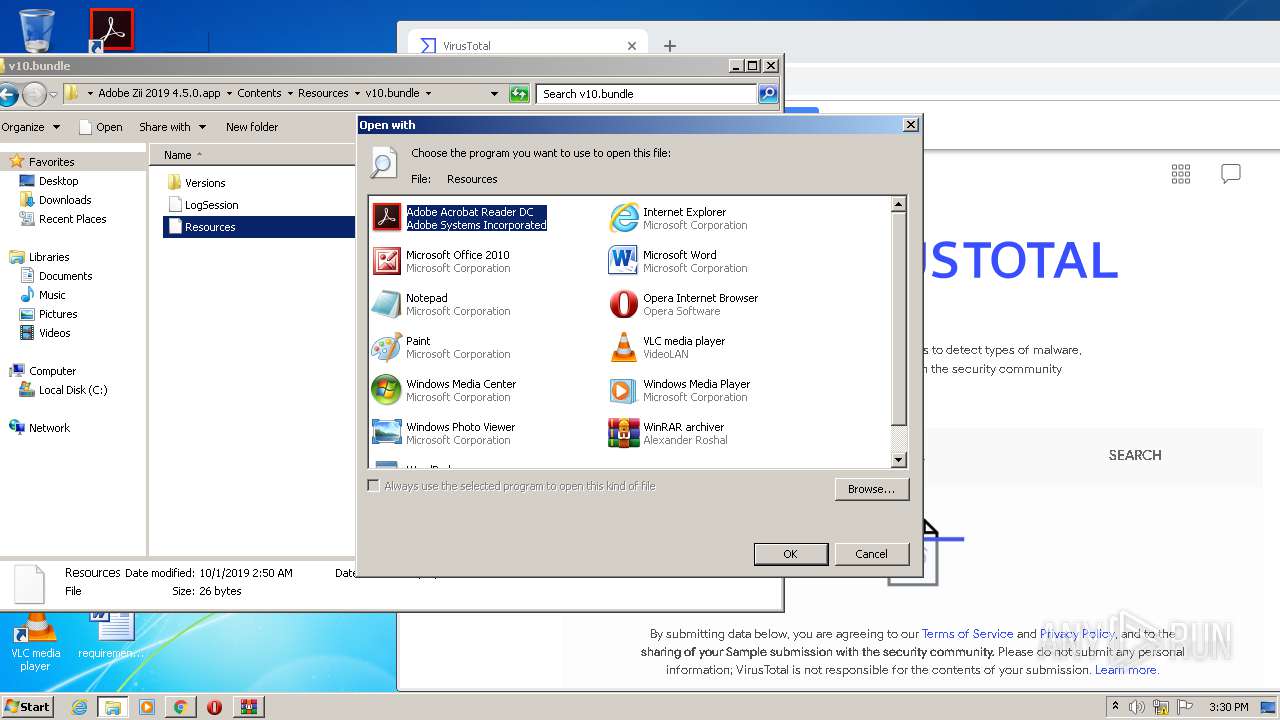Toggle 'Always use the selected program' checkbox
The width and height of the screenshot is (1280, 720).
(373, 486)
